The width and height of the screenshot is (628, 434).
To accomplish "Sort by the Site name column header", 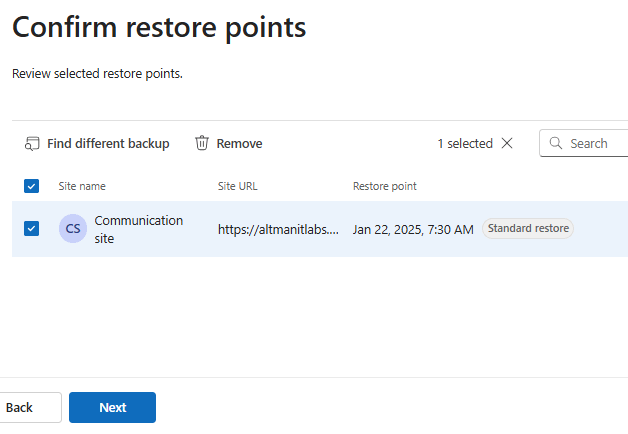I will point(82,186).
